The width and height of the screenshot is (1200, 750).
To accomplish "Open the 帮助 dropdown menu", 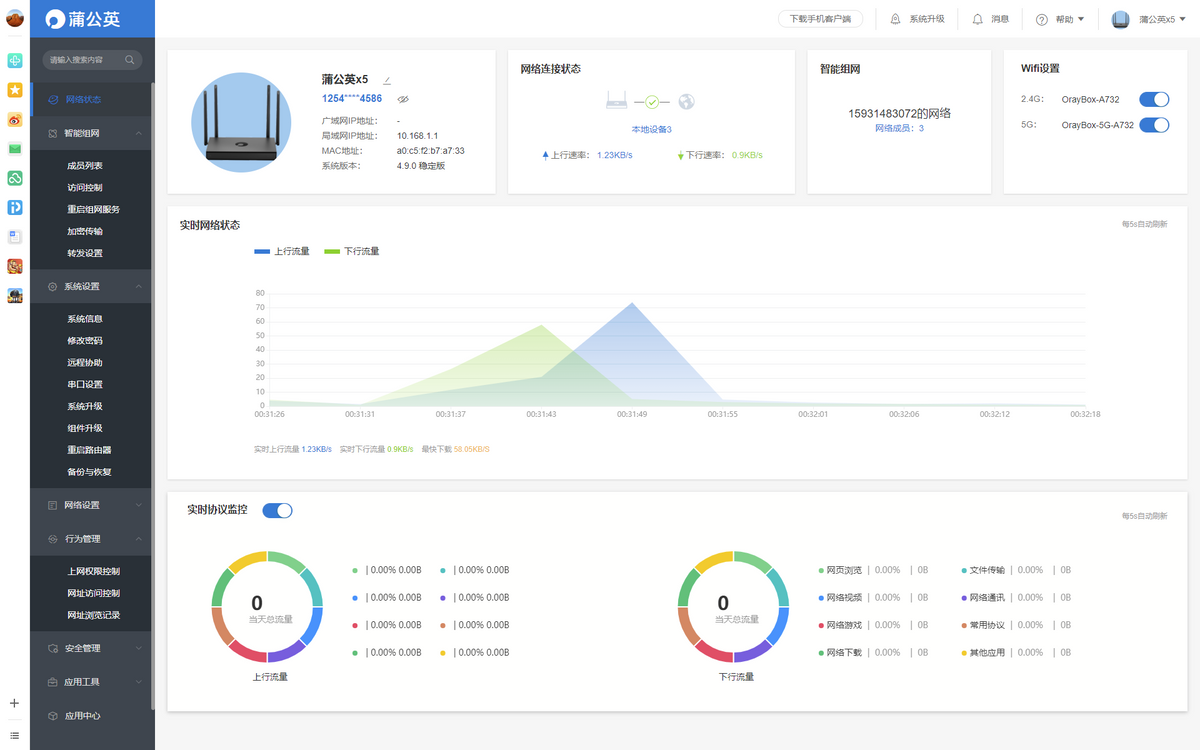I will point(1060,19).
